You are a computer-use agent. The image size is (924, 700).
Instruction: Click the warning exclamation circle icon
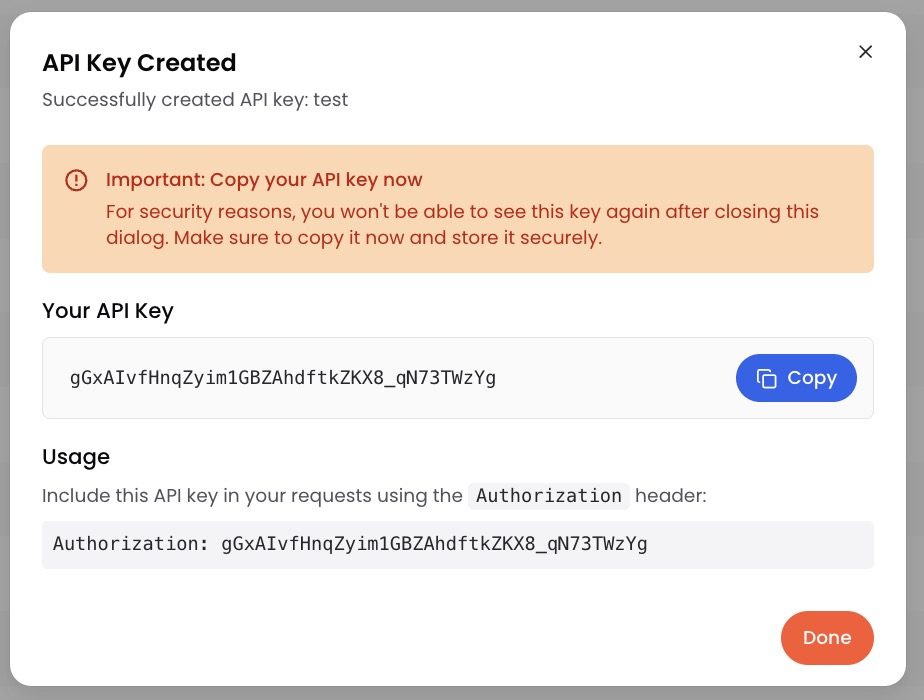(x=76, y=180)
